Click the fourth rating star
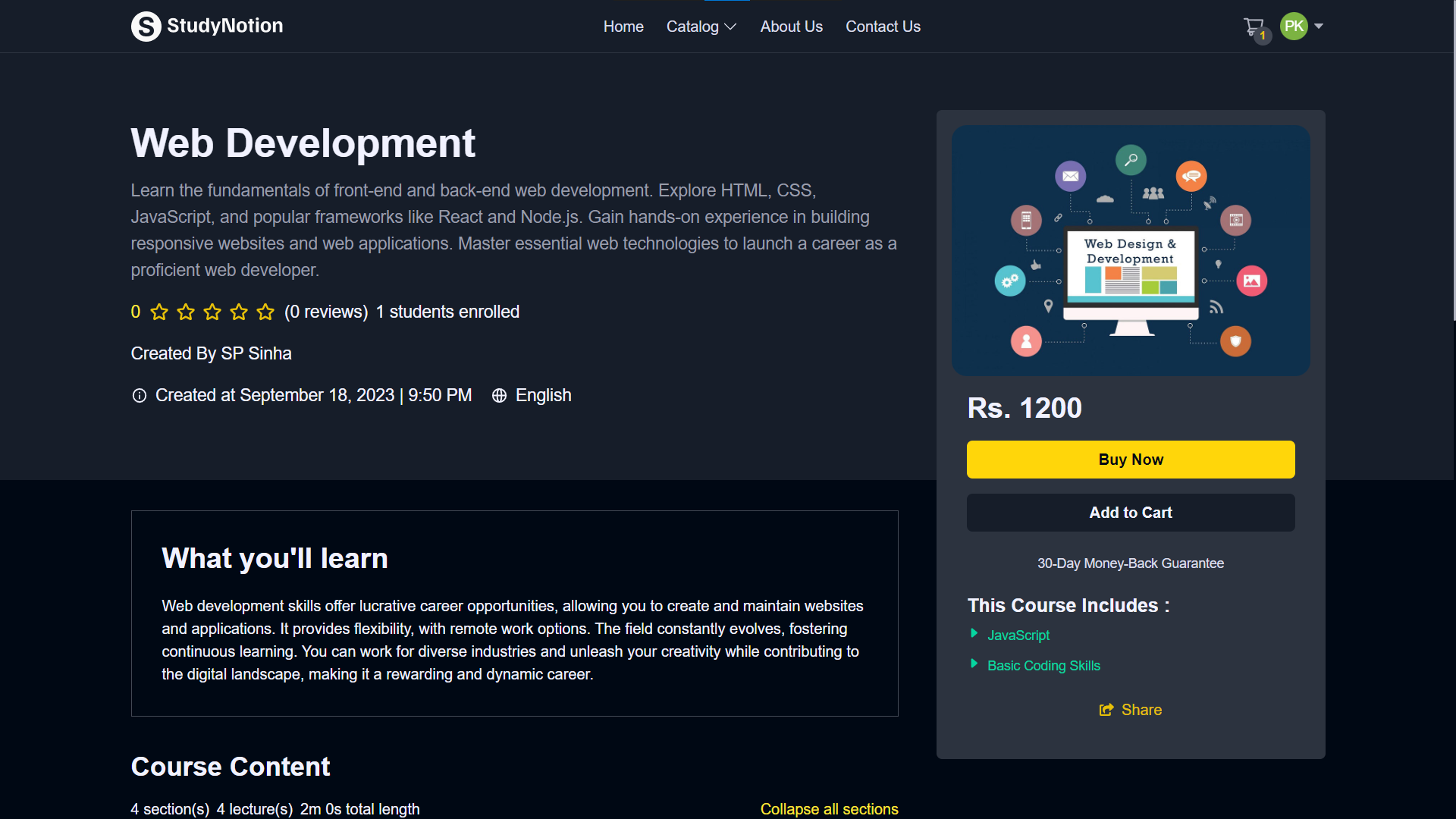This screenshot has width=1456, height=819. pos(239,312)
